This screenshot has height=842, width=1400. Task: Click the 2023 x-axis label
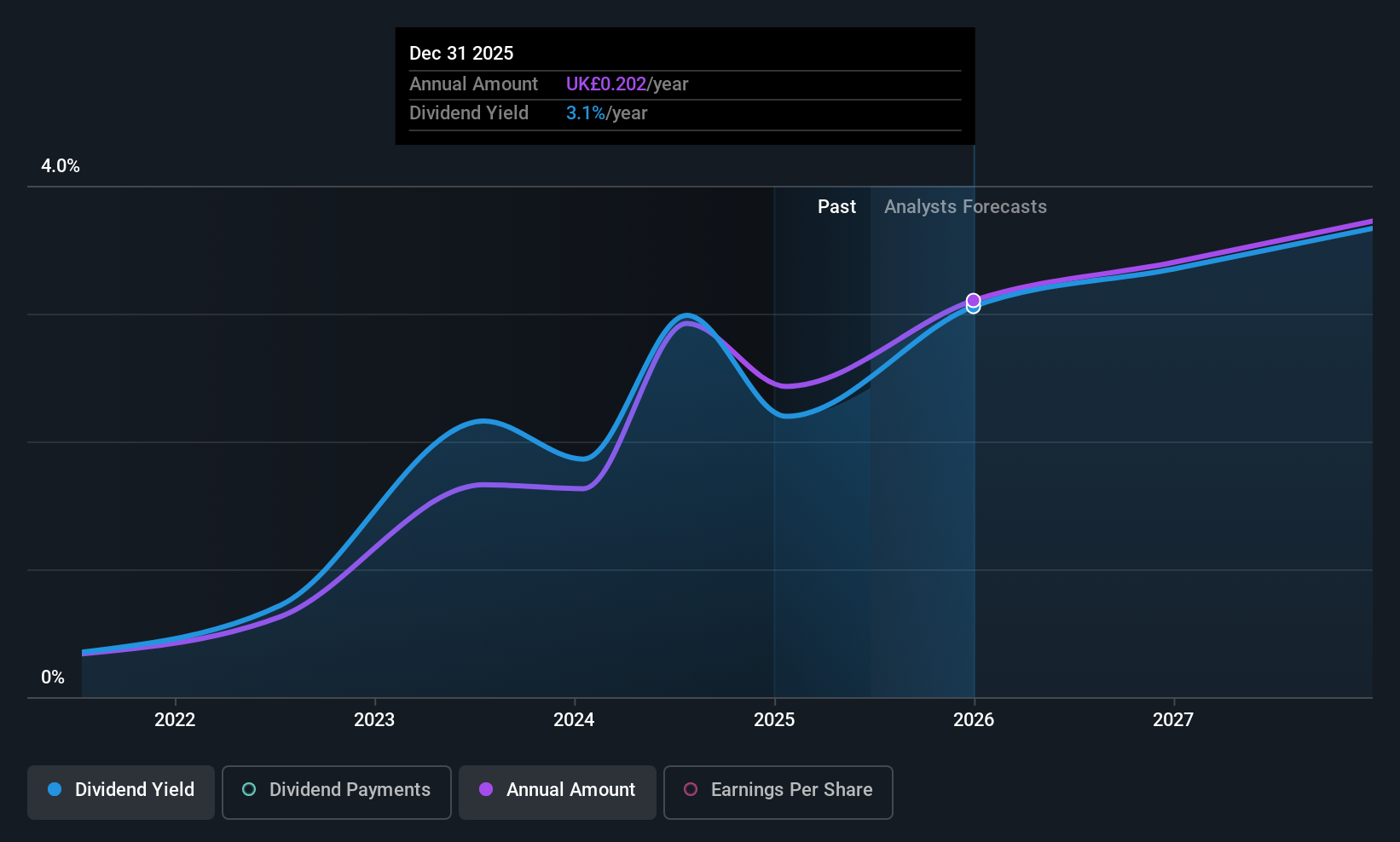click(374, 719)
